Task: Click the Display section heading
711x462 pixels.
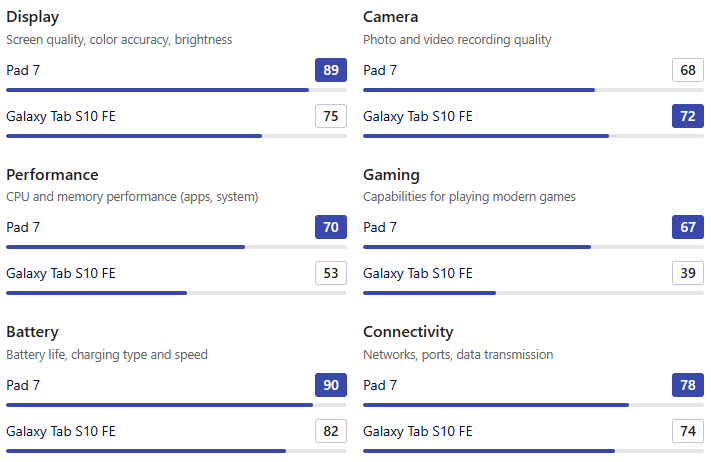Action: point(33,17)
